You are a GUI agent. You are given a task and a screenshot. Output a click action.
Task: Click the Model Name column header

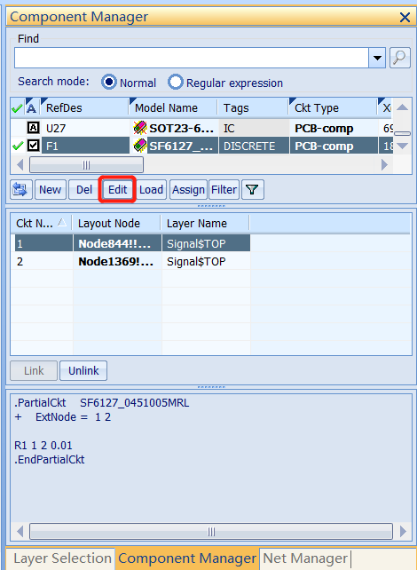[173, 108]
